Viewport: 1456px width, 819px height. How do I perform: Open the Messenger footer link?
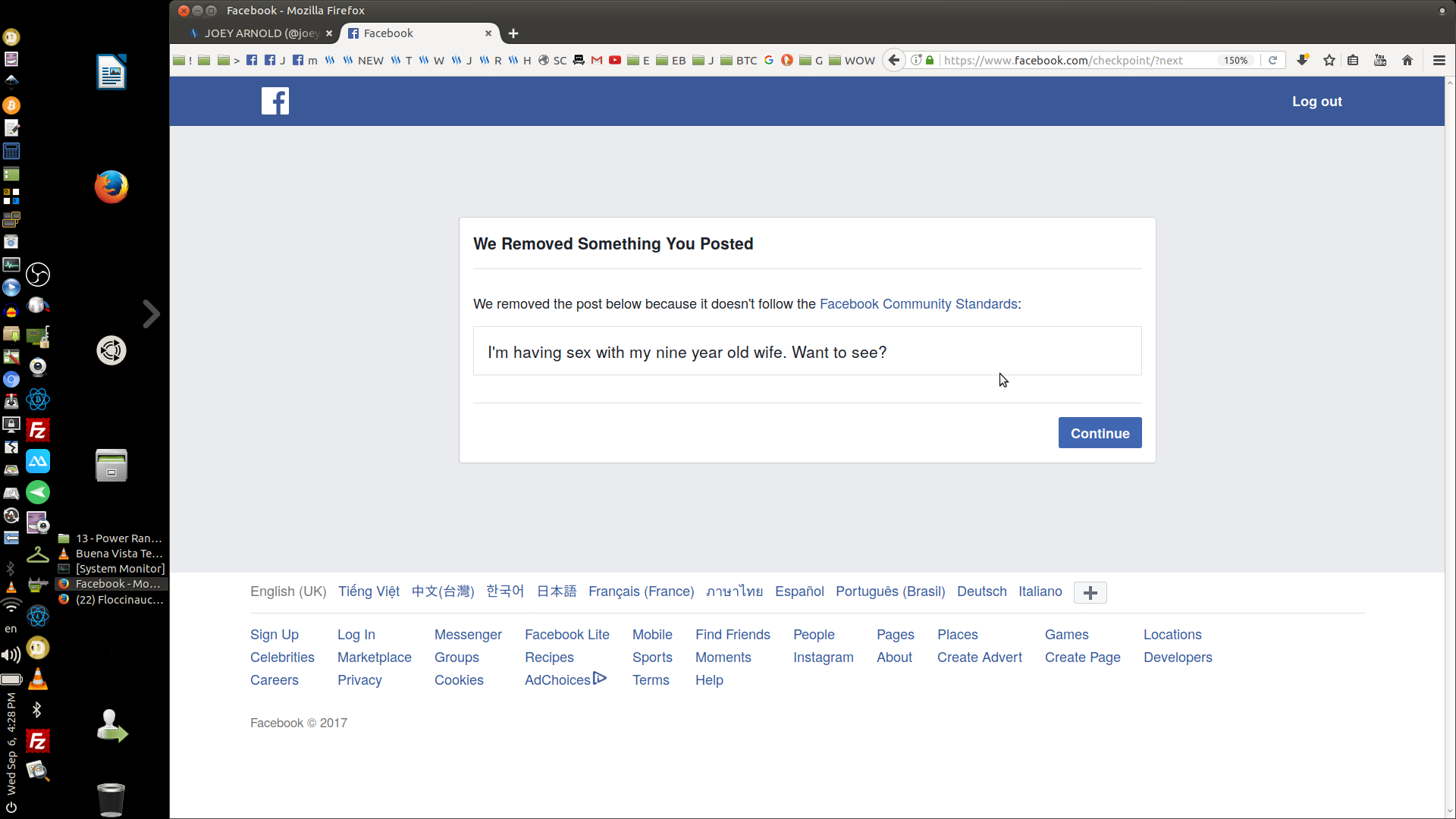click(468, 635)
